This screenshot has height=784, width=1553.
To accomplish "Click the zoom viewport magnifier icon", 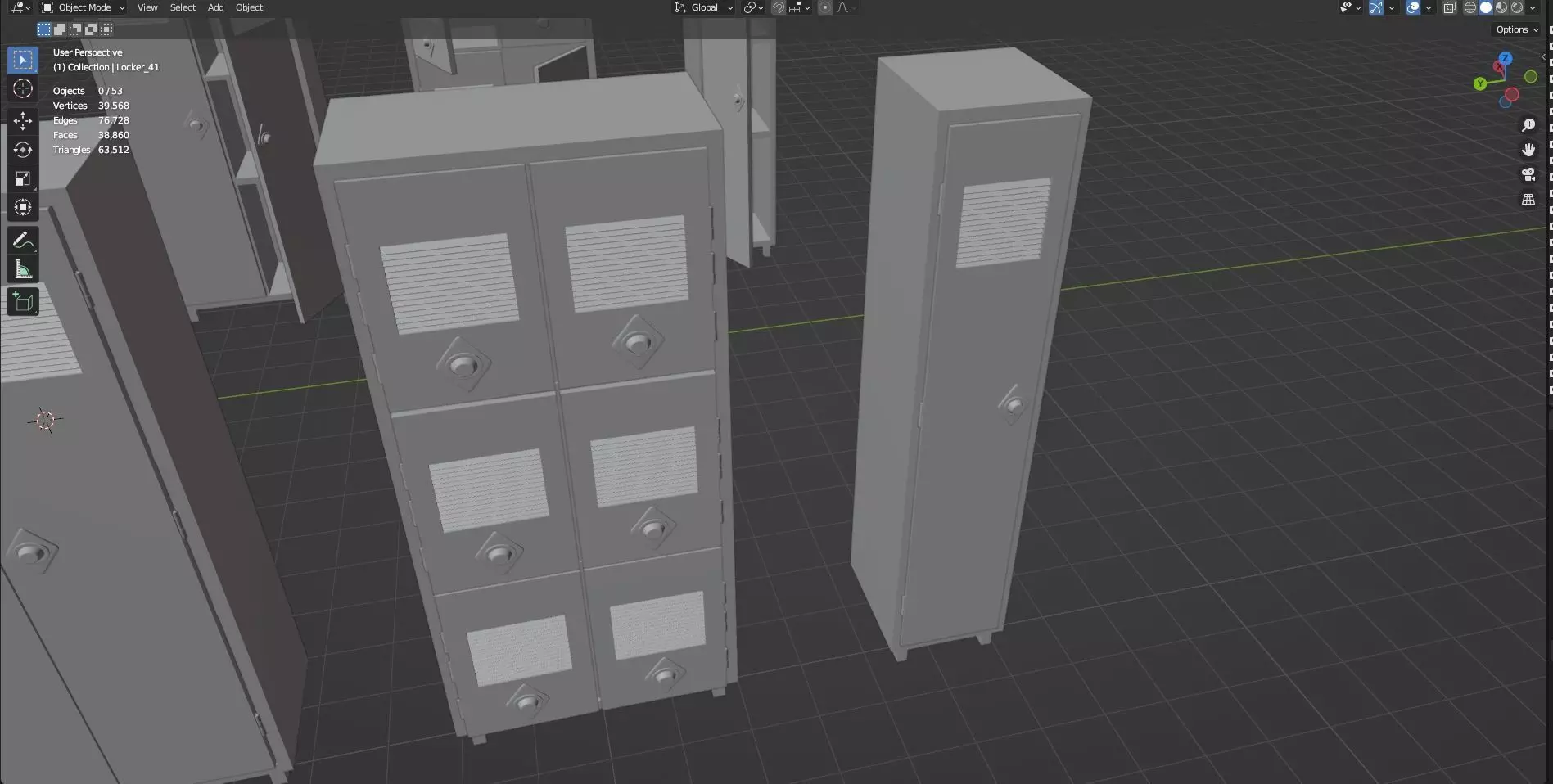I will (1528, 125).
